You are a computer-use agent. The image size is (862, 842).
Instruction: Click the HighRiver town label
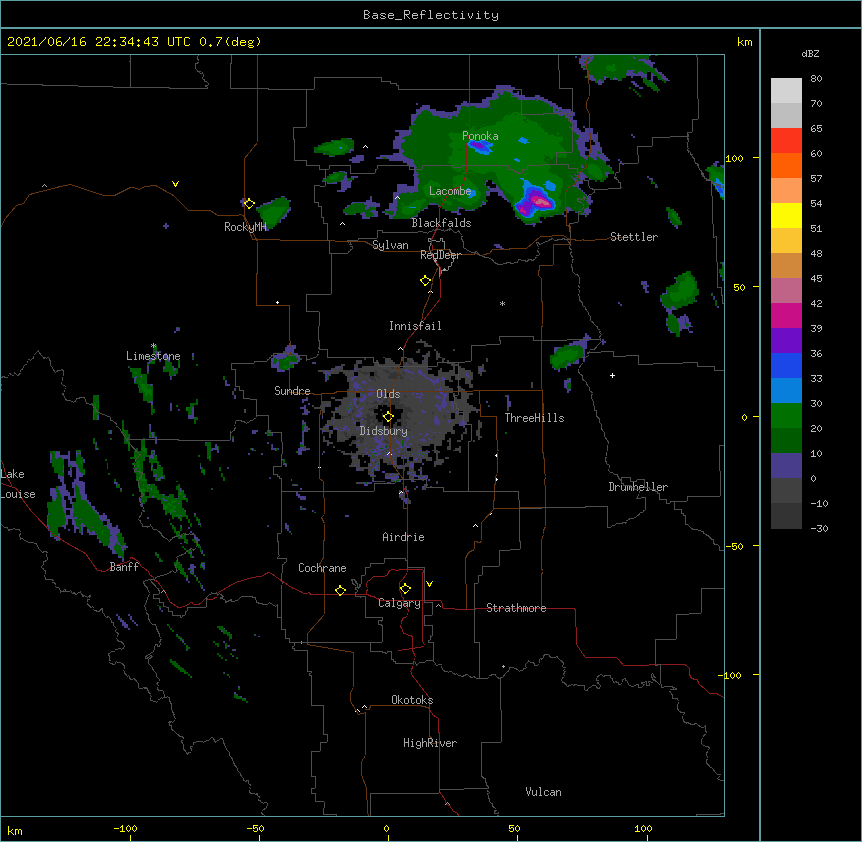(x=430, y=743)
